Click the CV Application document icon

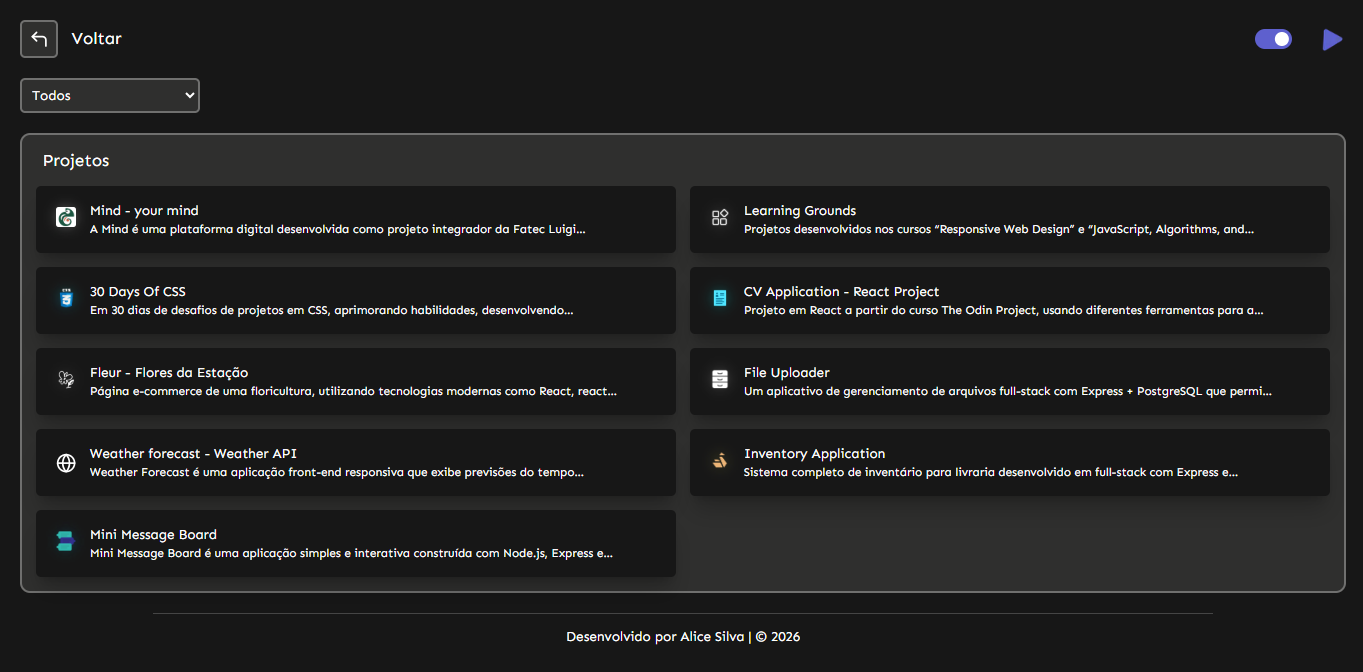pos(720,298)
